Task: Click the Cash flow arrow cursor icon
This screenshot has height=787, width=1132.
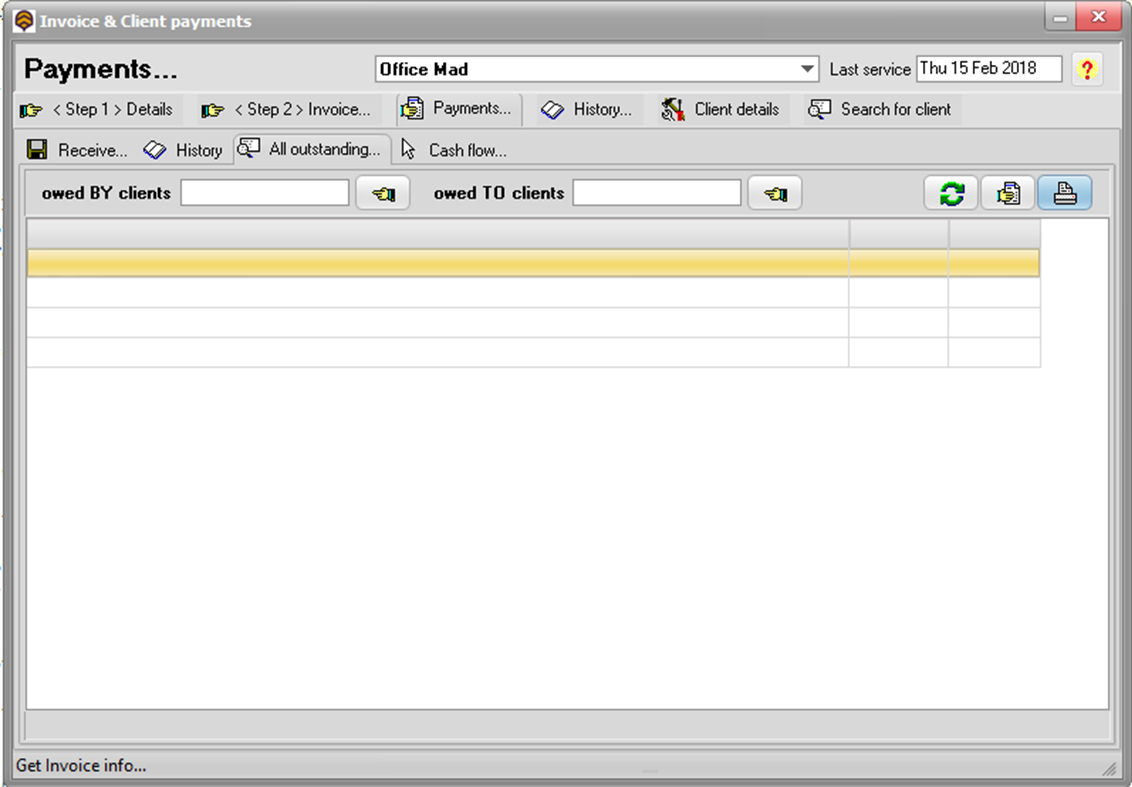Action: (408, 148)
